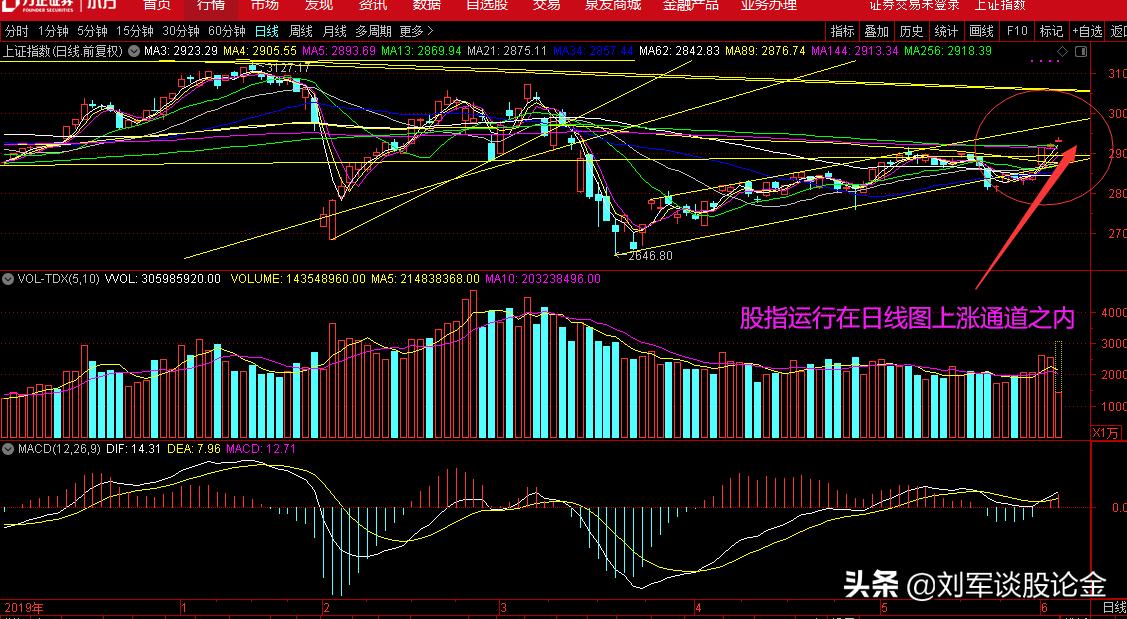1127x619 pixels.
Task: Expand the VOL-TDX indicator dropdown arrow
Action: click(9, 279)
